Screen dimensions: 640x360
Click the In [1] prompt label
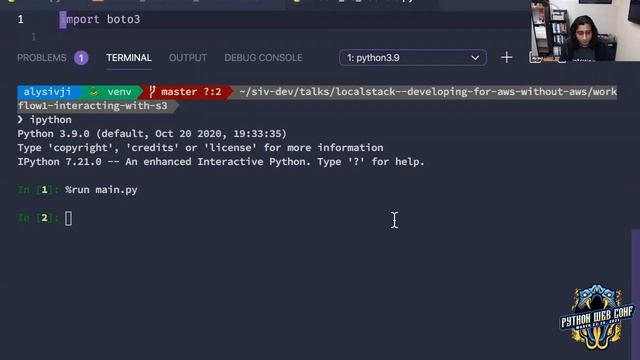38,190
